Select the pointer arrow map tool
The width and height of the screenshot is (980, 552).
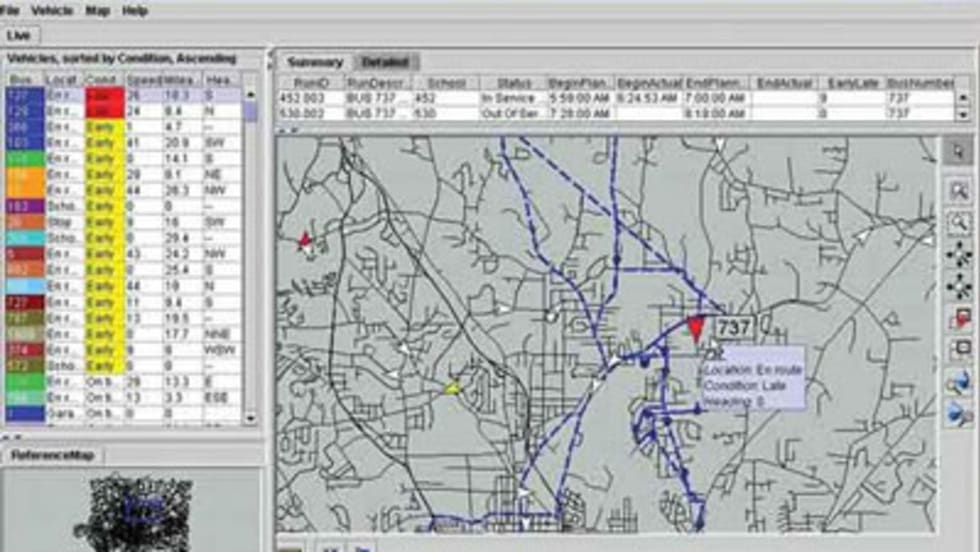tap(958, 152)
